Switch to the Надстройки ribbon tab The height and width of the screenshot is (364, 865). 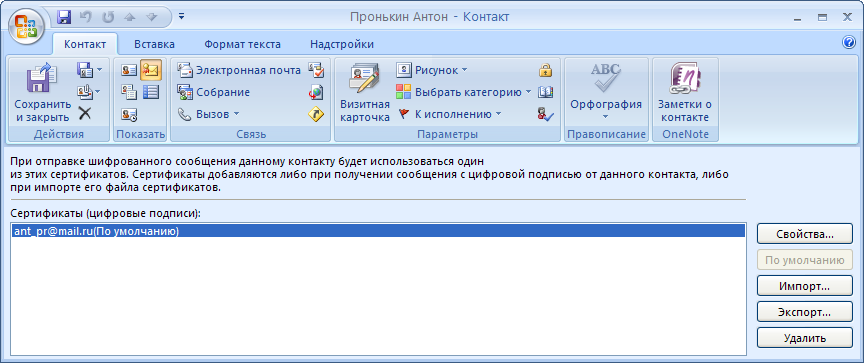[341, 44]
